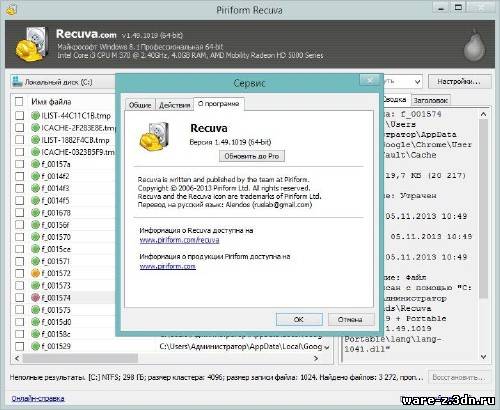Close the Сервис dialog

370,80
